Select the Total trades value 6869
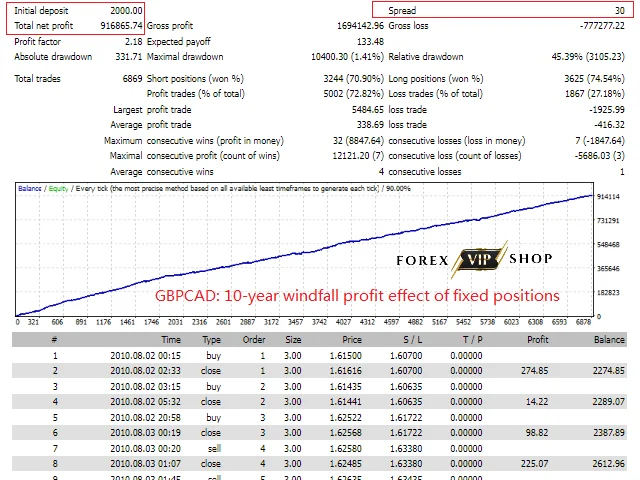The height and width of the screenshot is (480, 640). pyautogui.click(x=132, y=79)
